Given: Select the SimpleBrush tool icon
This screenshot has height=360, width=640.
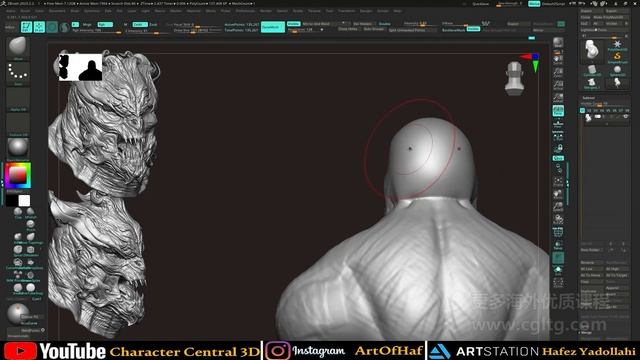Looking at the screenshot, I should pyautogui.click(x=617, y=57).
